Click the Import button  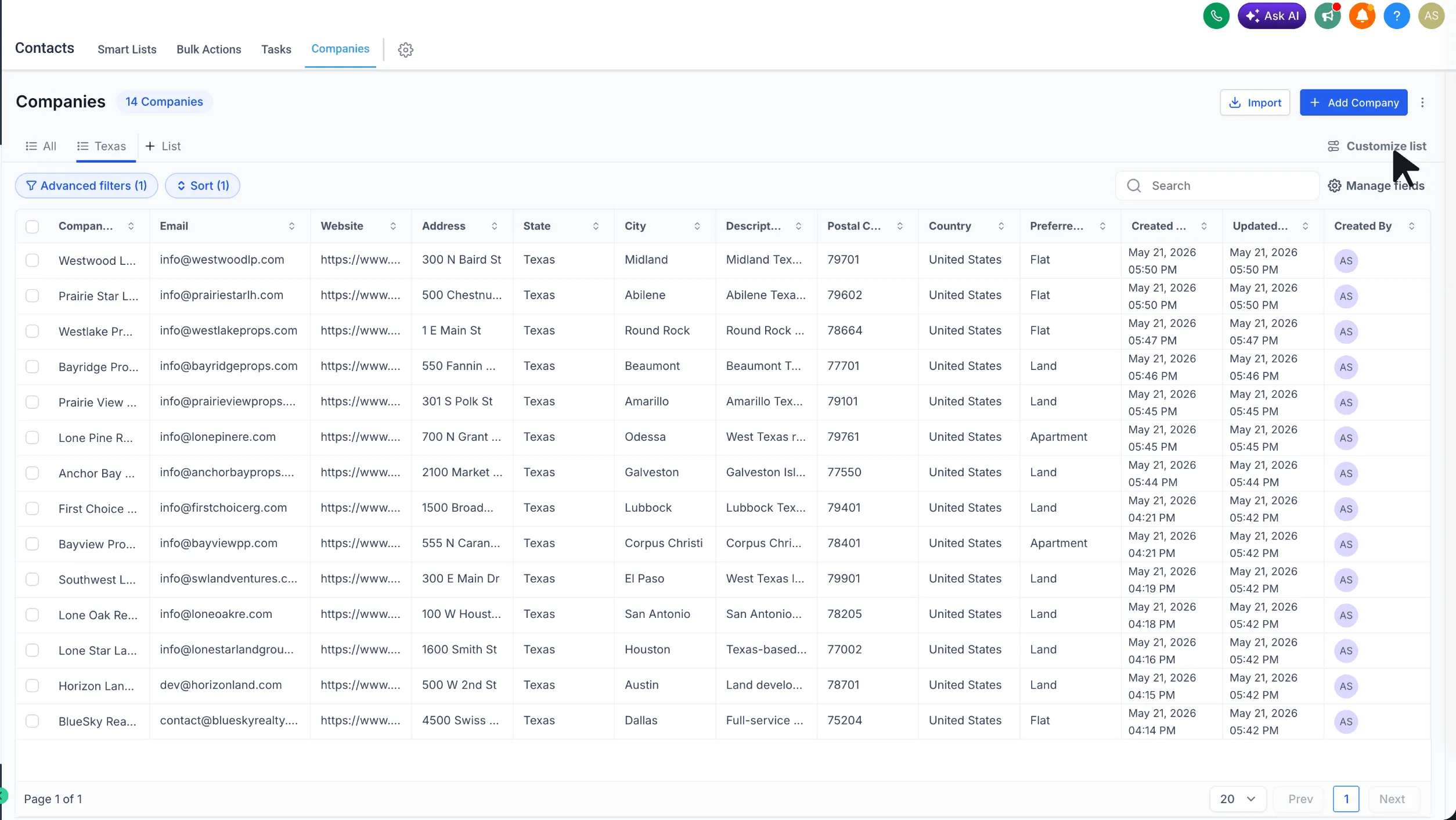[1255, 103]
